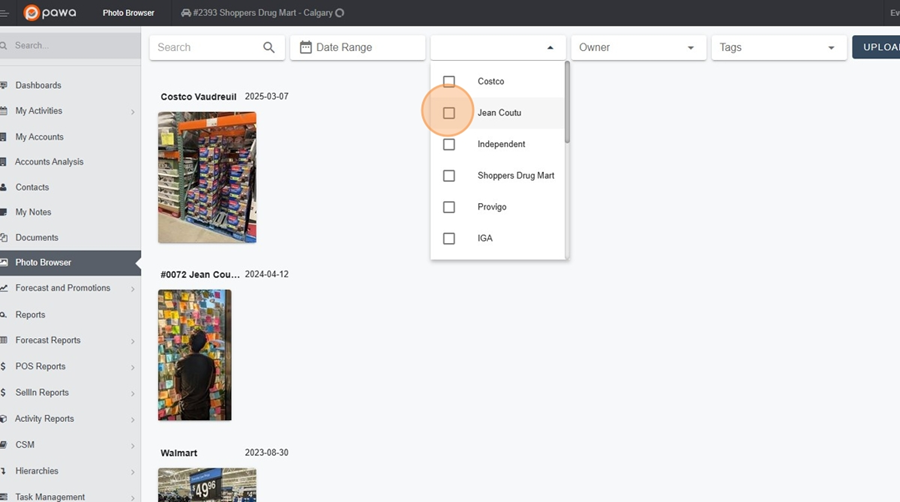The width and height of the screenshot is (900, 502).
Task: Click the Costco Vaudreuil heading
Action: coord(199,97)
